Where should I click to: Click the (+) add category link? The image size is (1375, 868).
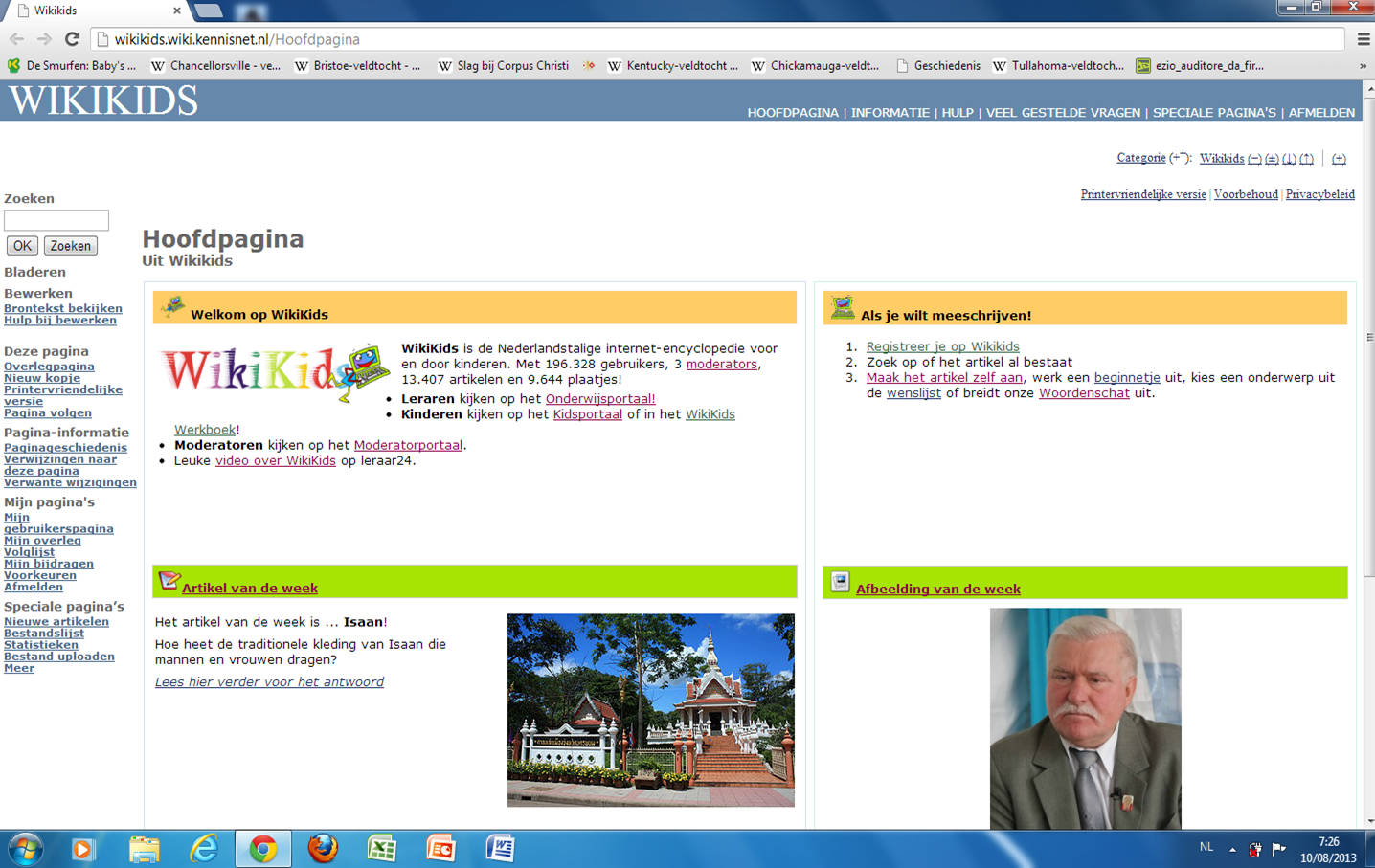[x=1339, y=159]
